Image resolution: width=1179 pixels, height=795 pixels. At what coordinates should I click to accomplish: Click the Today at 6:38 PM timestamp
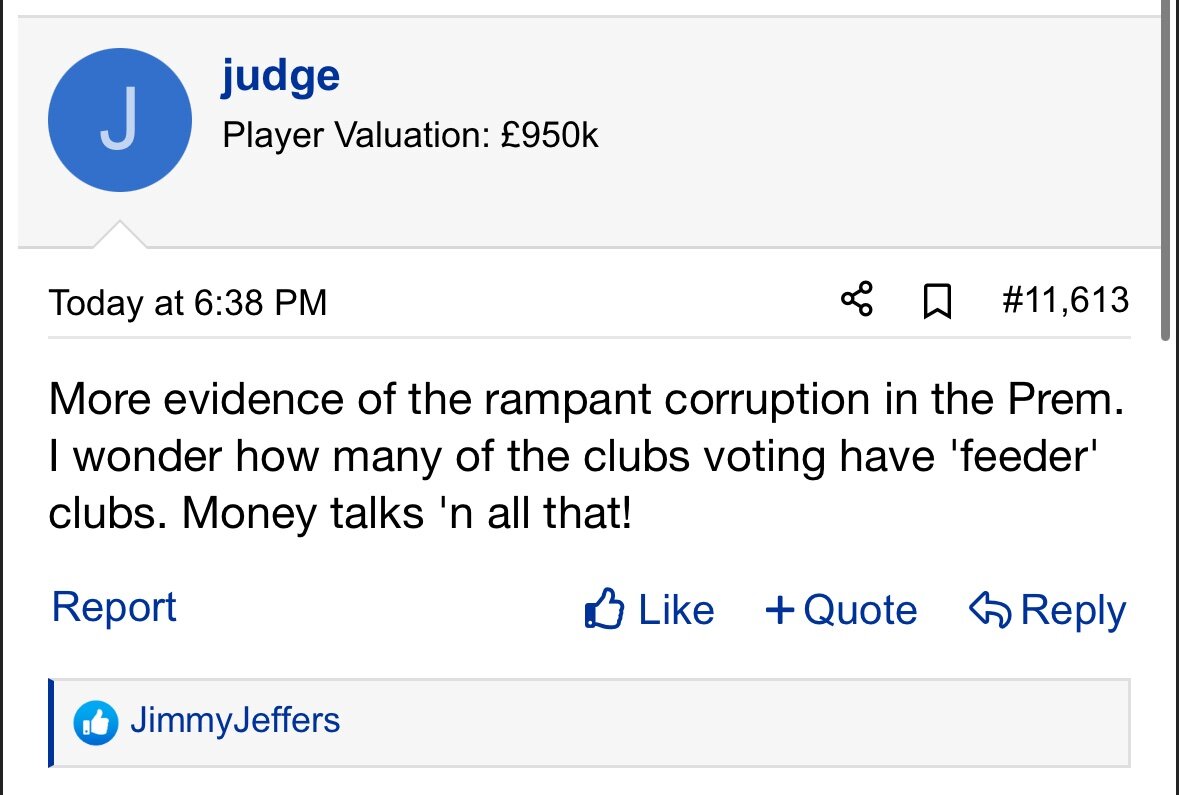pos(188,302)
